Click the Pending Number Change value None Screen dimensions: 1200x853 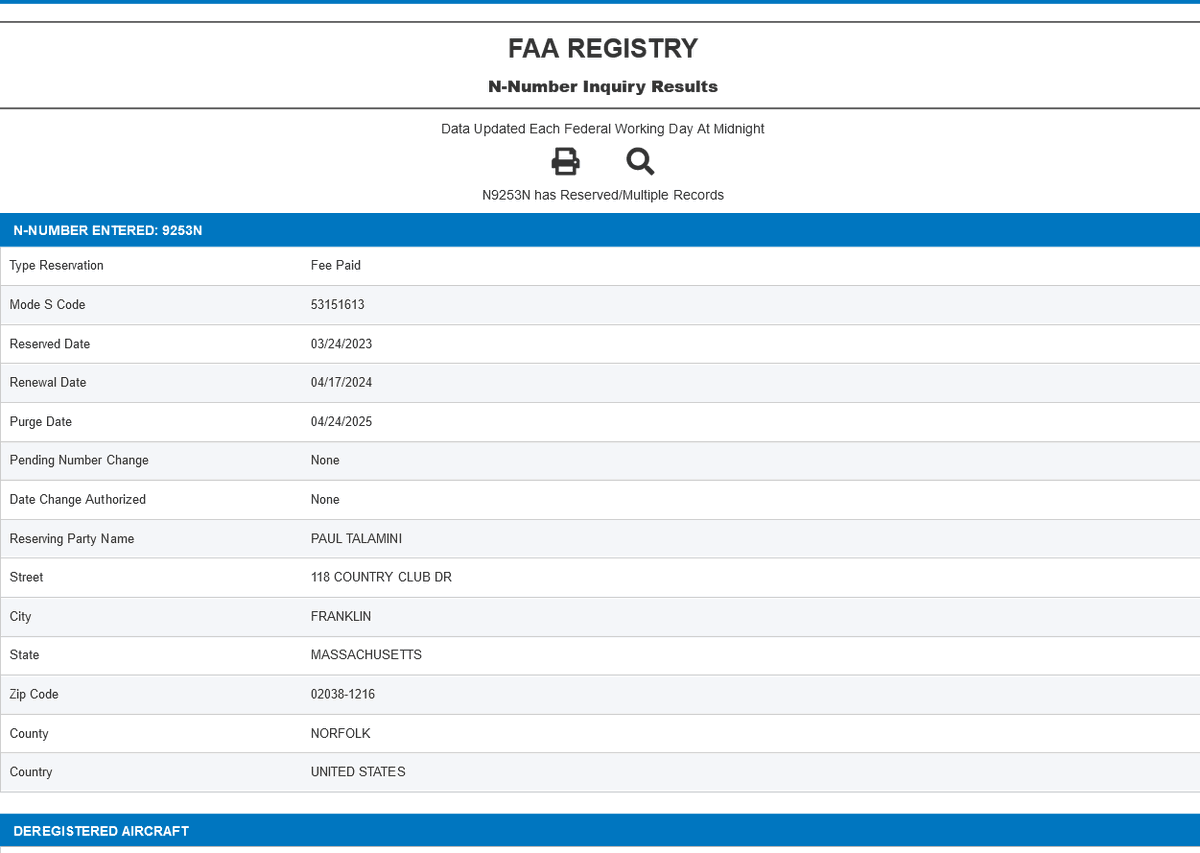click(x=325, y=461)
